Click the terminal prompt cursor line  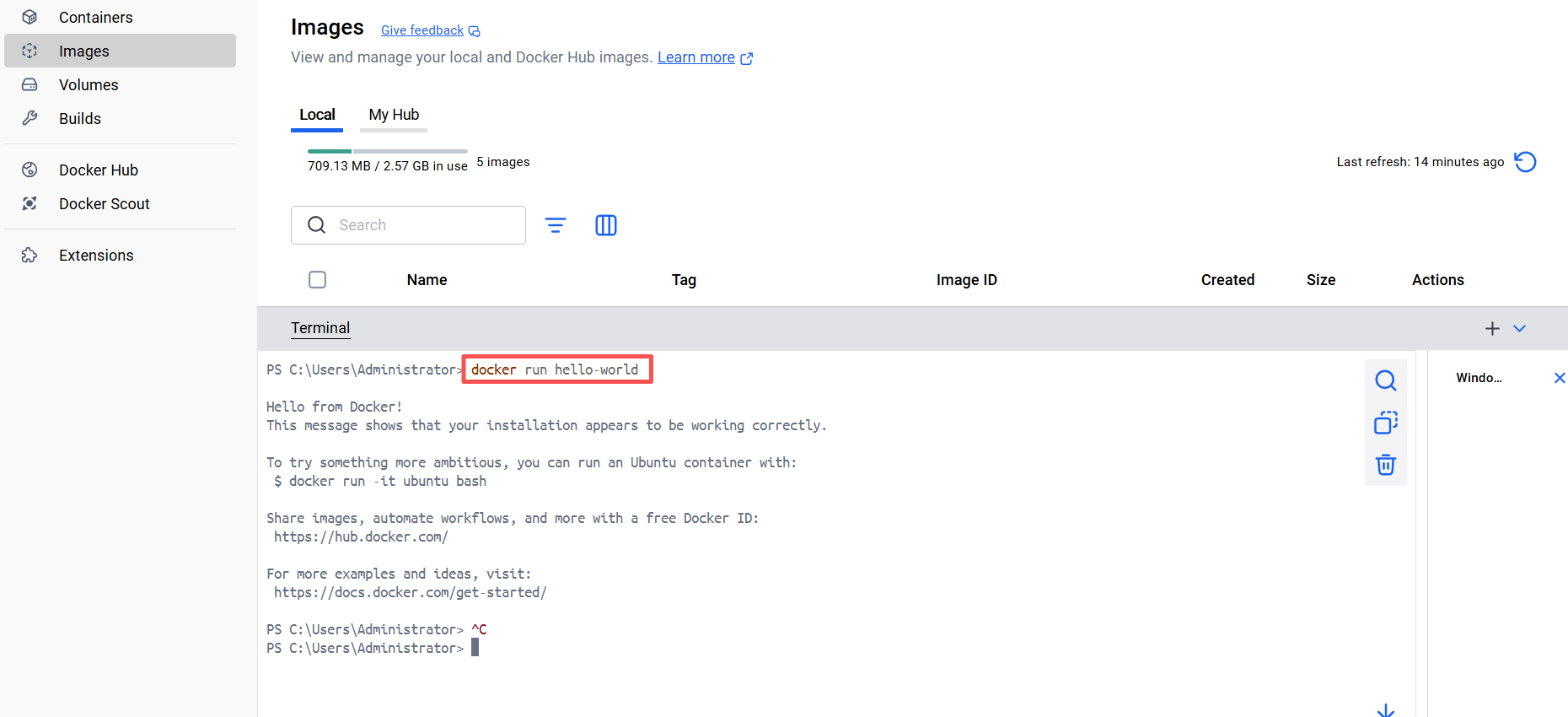click(373, 648)
